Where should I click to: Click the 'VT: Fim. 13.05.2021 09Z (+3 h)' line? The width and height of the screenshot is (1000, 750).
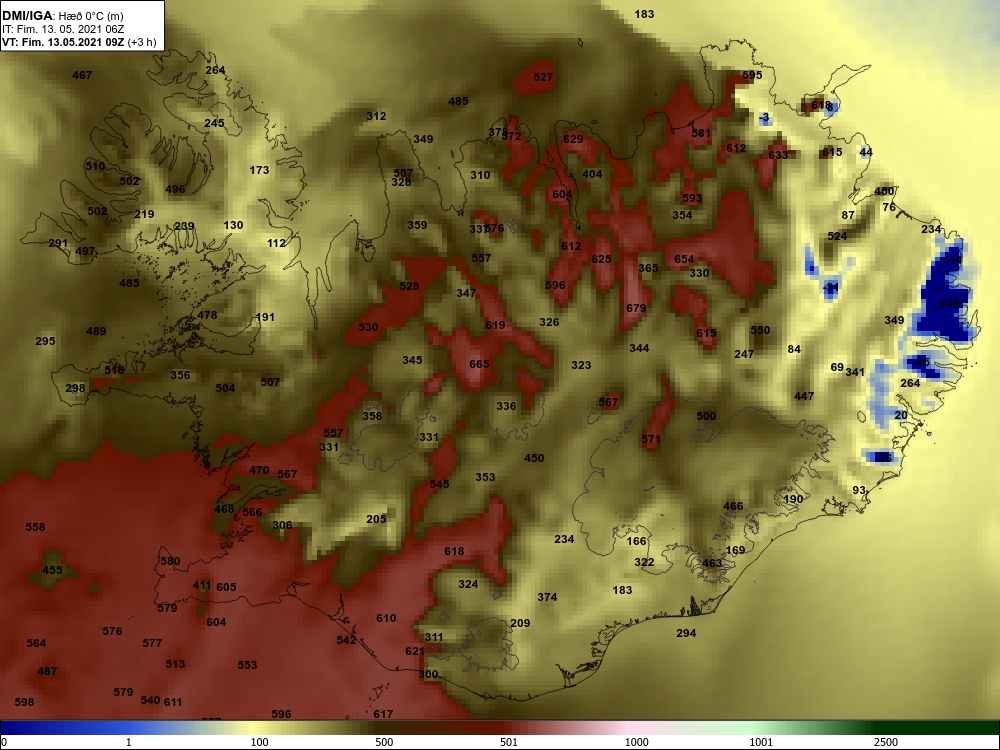[79, 42]
